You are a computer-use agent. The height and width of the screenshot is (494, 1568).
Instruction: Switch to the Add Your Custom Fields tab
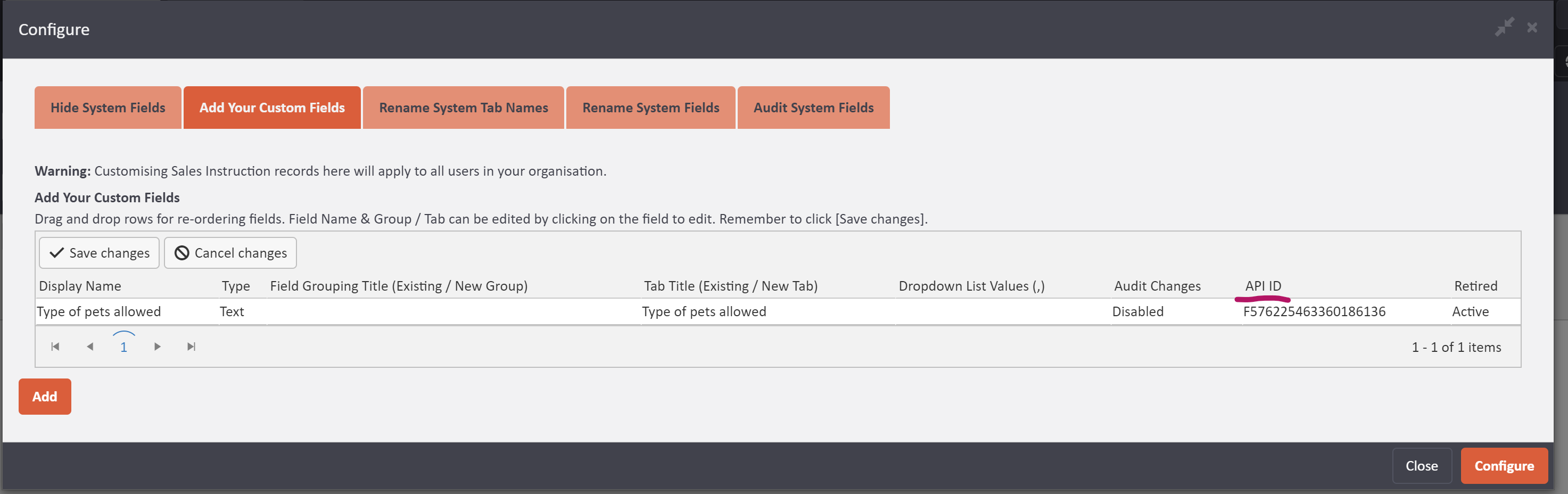(271, 107)
